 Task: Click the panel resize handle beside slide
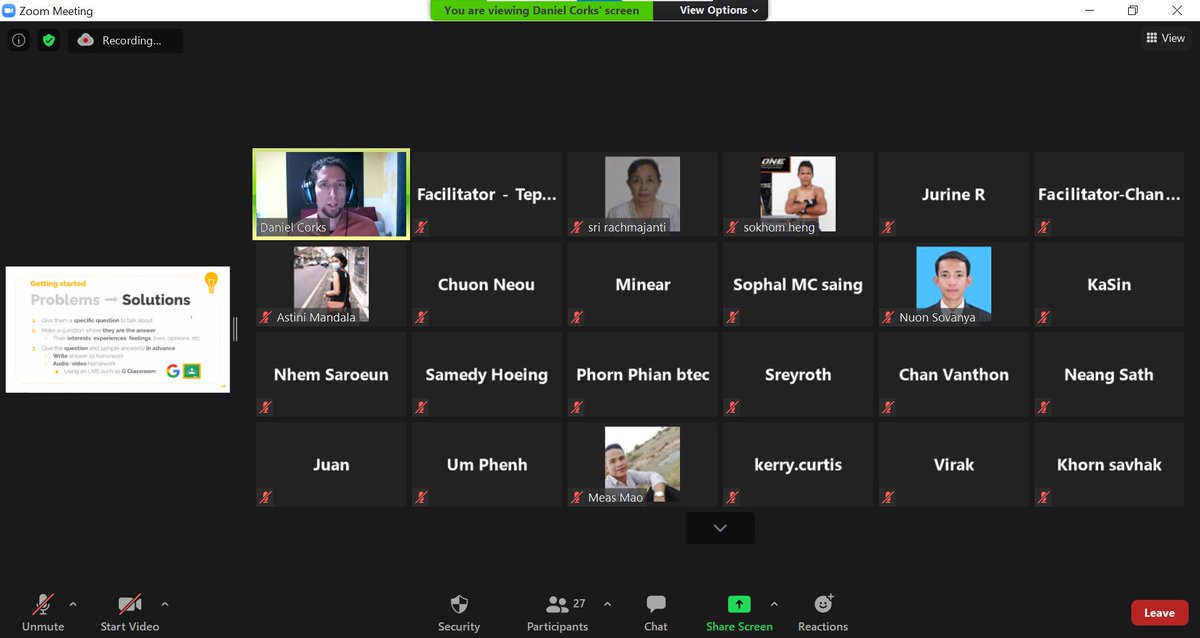tap(235, 329)
